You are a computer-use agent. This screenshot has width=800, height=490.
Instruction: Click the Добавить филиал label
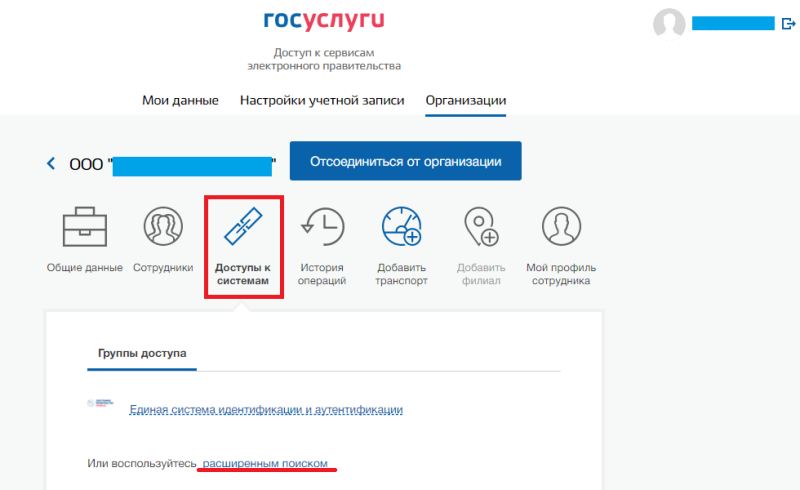481,274
